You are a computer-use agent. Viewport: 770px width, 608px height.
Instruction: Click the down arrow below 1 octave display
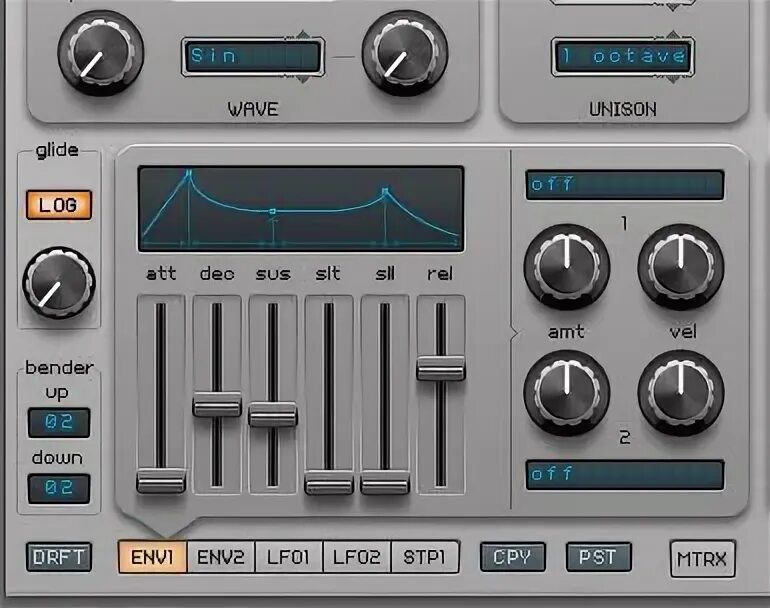(x=673, y=79)
